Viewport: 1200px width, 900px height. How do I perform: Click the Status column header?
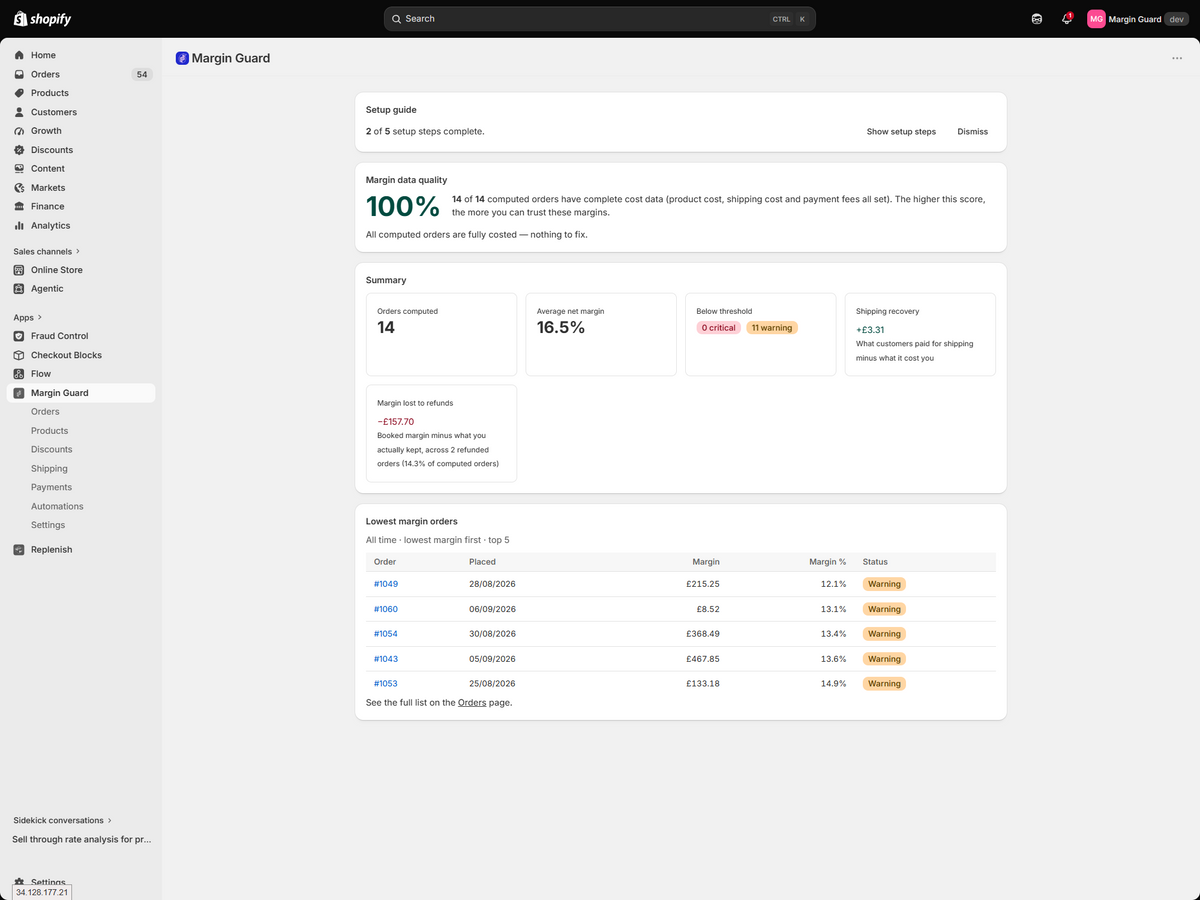(x=875, y=562)
